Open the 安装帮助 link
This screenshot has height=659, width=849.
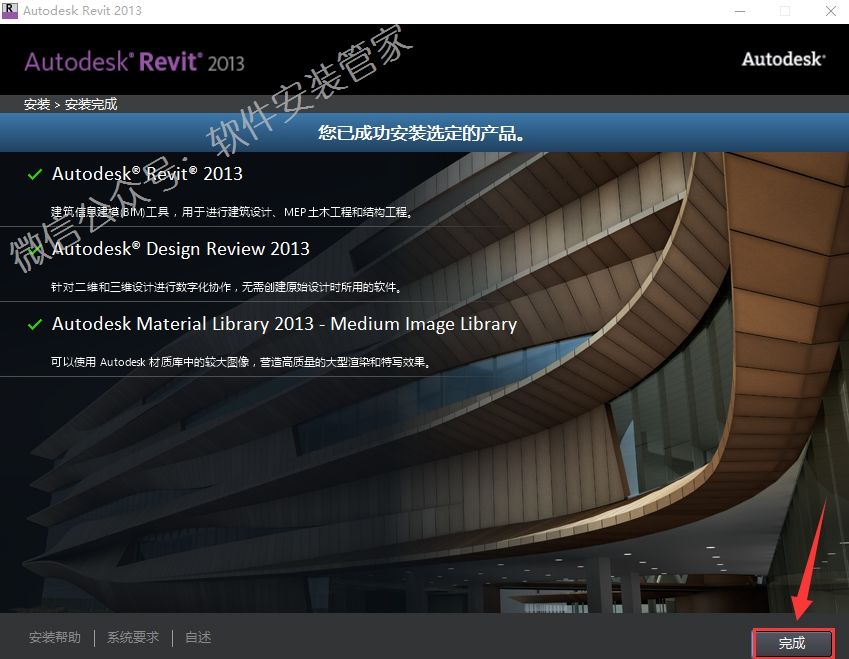click(55, 638)
